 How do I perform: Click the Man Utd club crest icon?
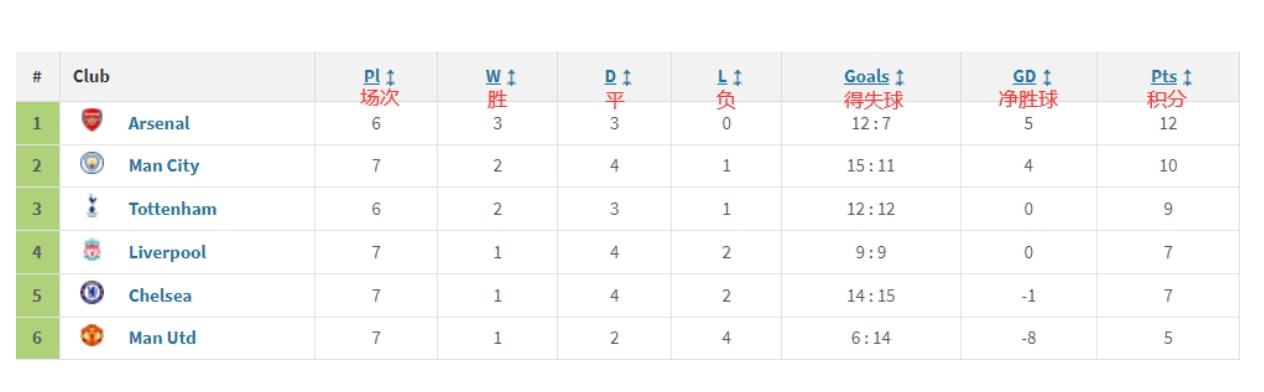pyautogui.click(x=92, y=337)
